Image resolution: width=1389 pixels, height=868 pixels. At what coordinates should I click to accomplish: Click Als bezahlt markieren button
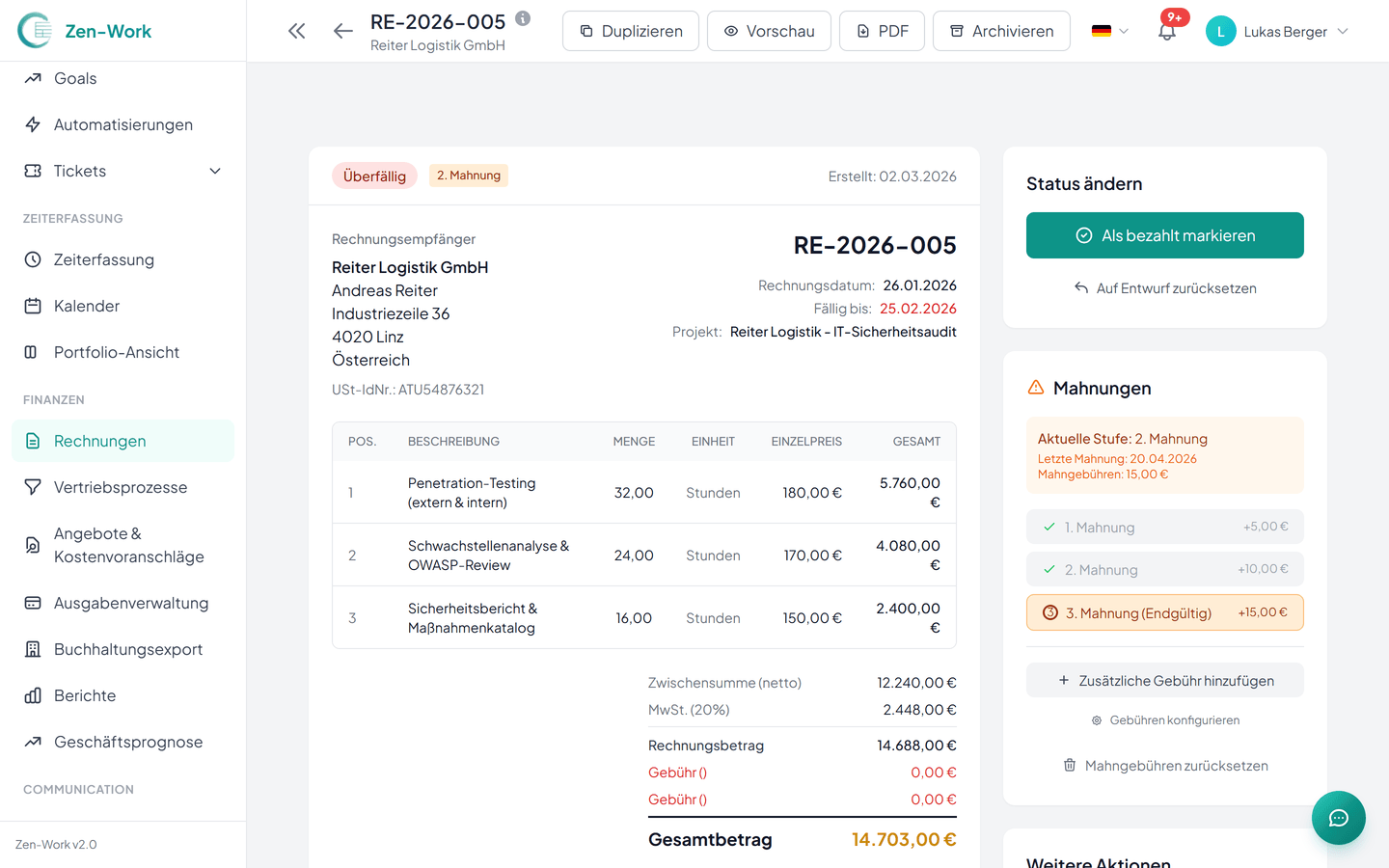click(x=1165, y=235)
